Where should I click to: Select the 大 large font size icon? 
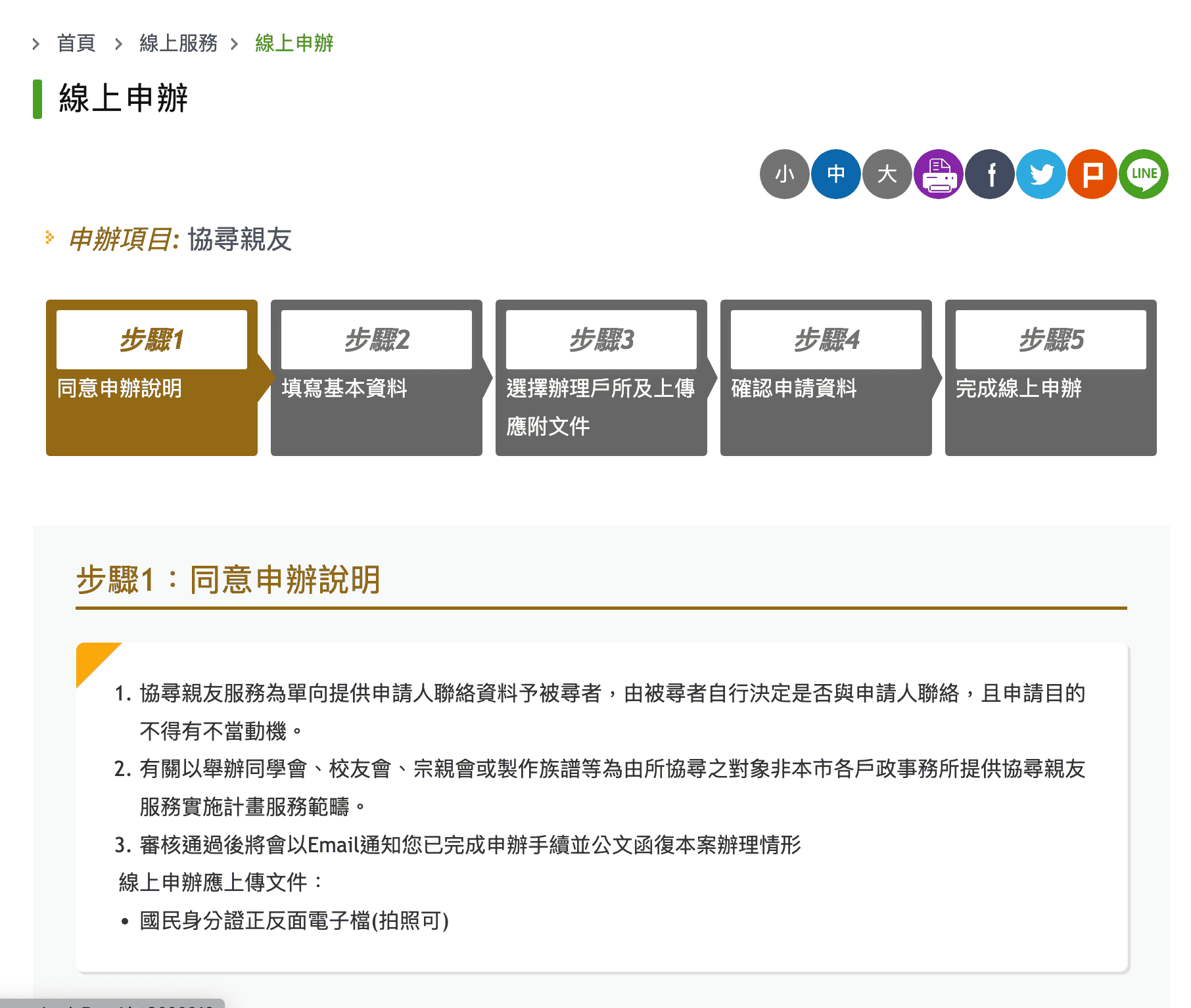[x=887, y=173]
